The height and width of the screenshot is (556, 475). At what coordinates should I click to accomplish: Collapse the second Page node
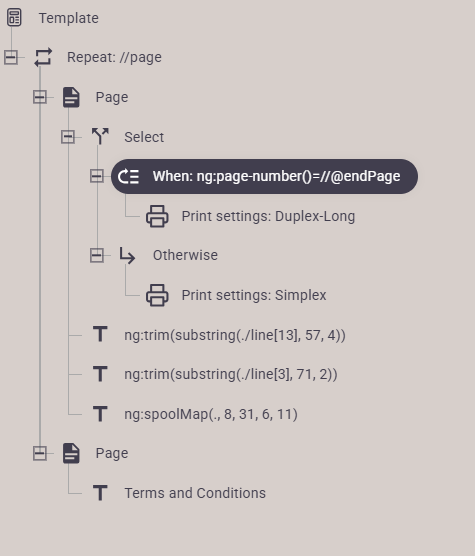[40, 453]
